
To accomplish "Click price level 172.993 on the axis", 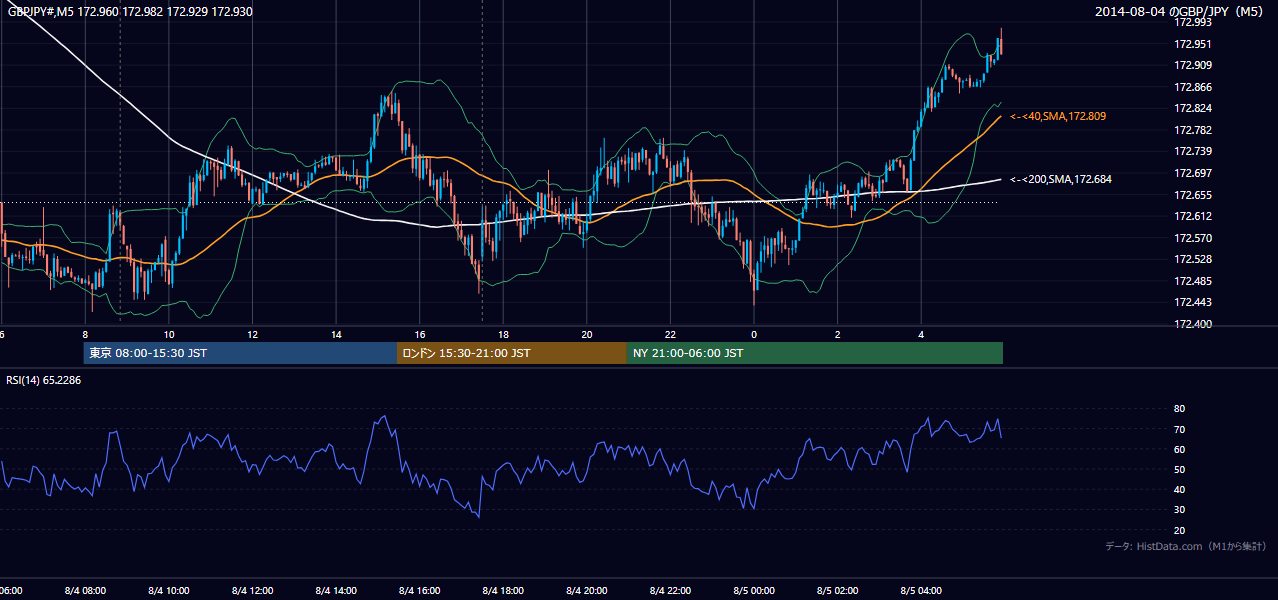I will click(x=1192, y=22).
